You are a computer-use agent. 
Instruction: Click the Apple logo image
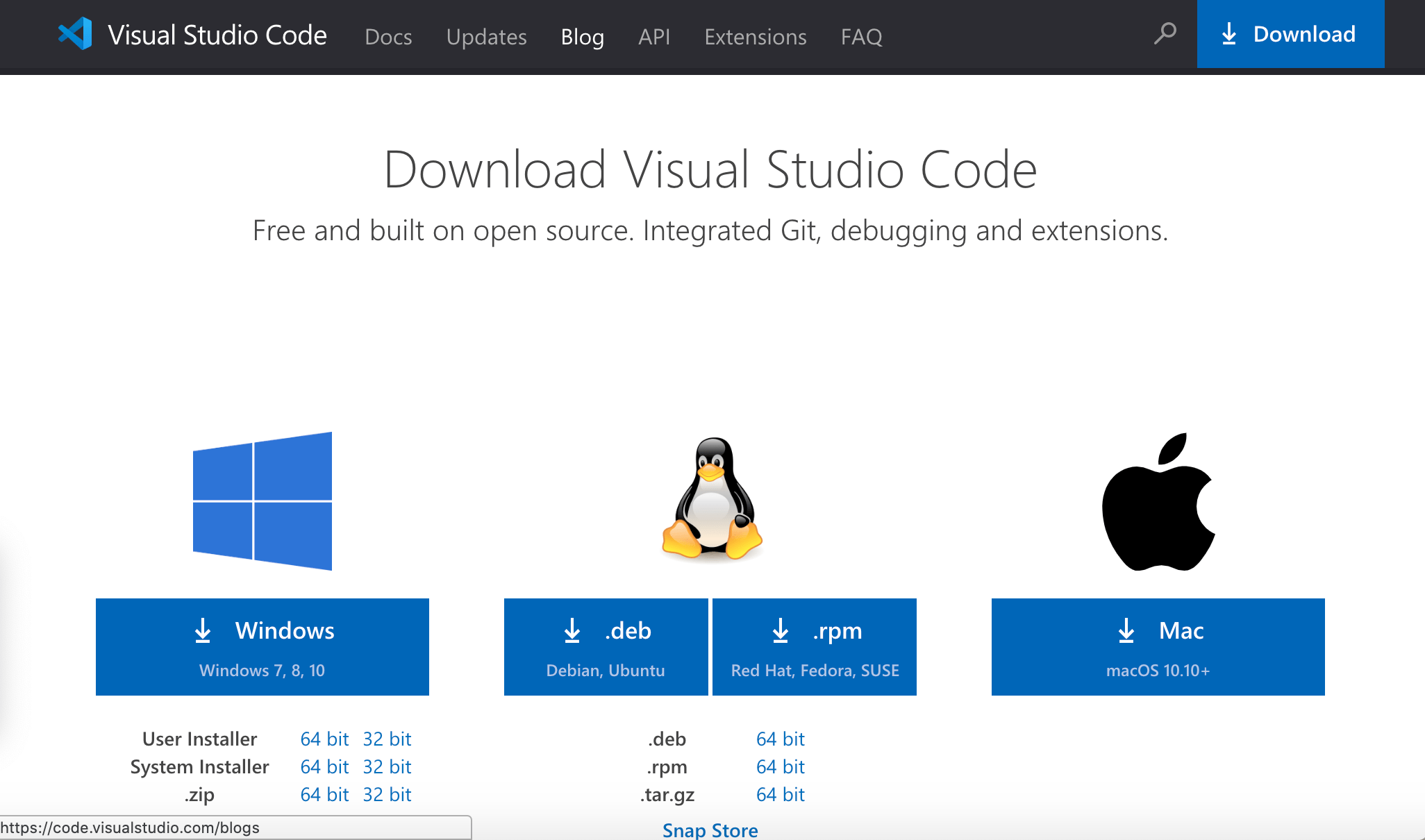coord(1158,502)
